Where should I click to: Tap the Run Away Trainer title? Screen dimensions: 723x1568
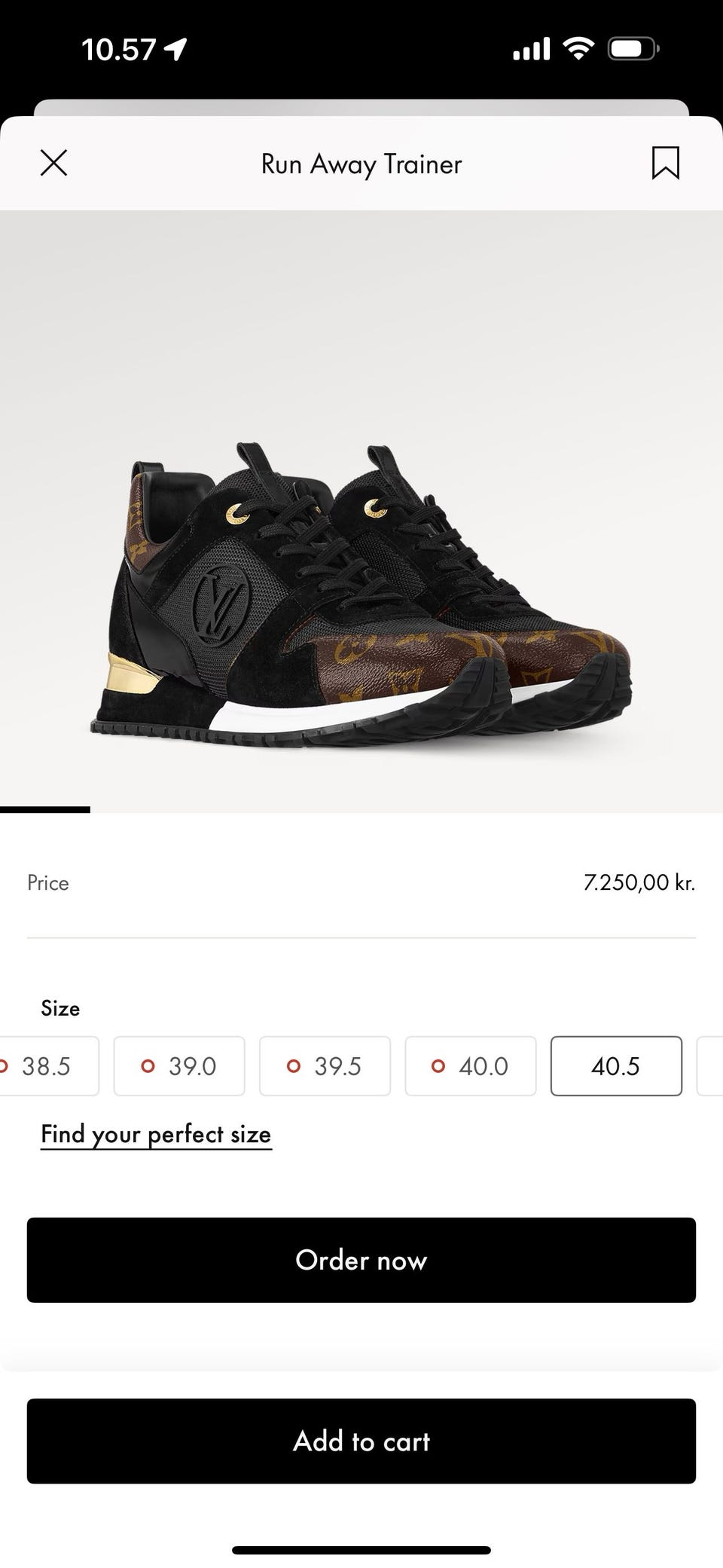[x=361, y=164]
